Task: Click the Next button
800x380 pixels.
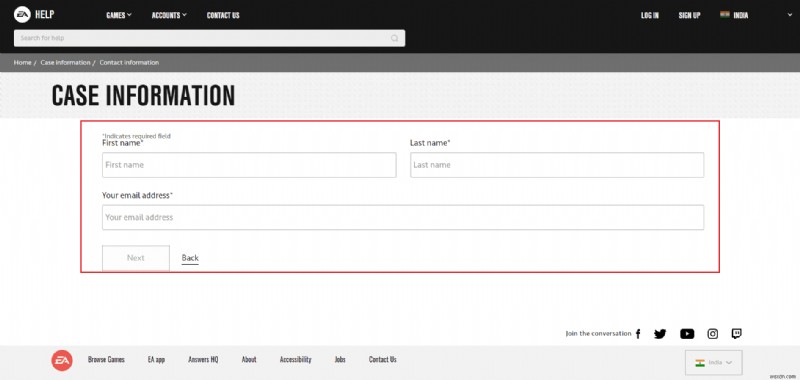Action: [x=136, y=258]
